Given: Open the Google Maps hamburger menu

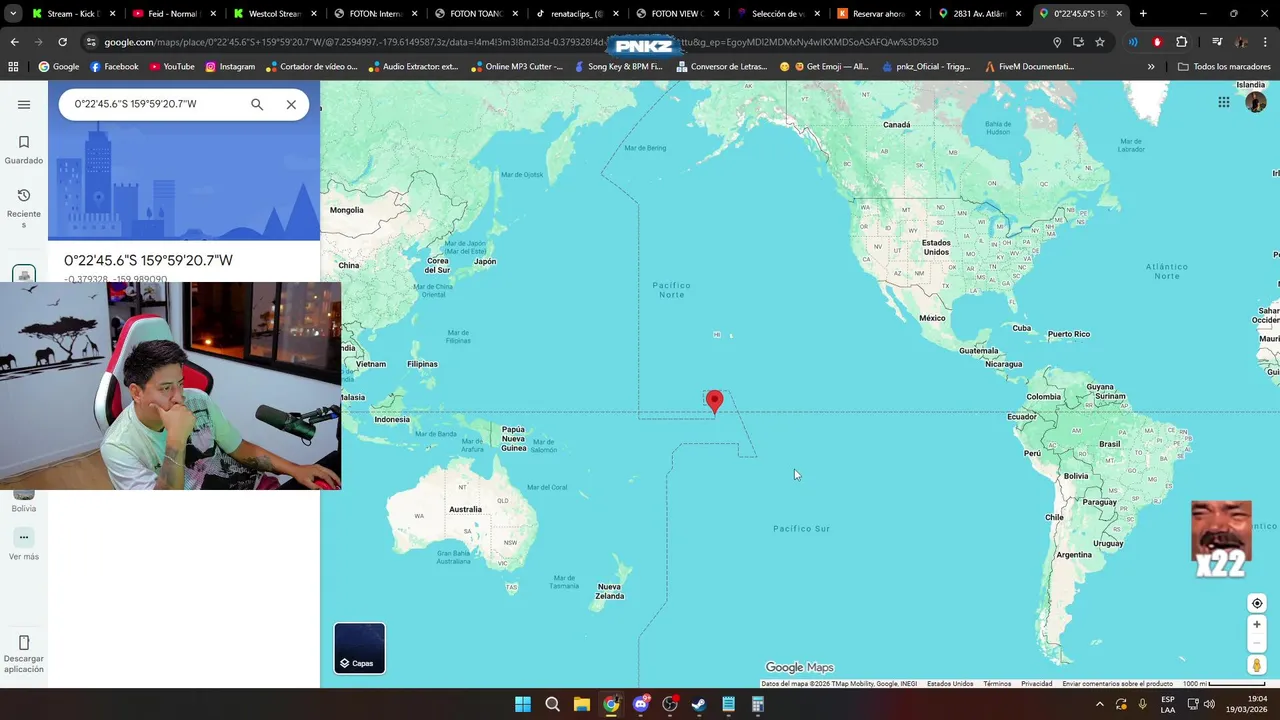Looking at the screenshot, I should (24, 104).
